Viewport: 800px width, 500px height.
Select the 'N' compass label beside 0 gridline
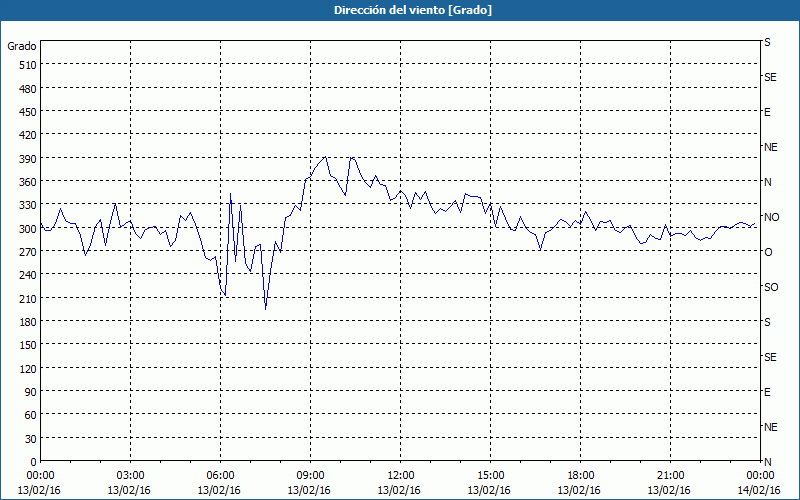768,462
